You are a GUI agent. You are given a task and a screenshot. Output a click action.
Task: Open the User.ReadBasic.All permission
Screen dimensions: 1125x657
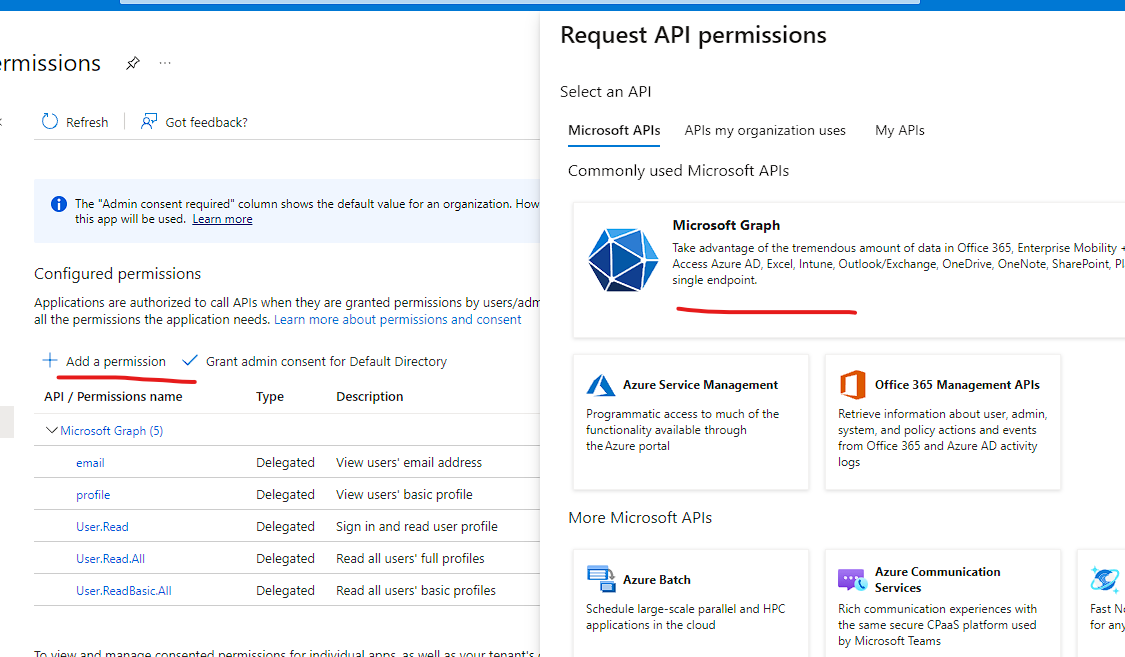[x=124, y=591]
